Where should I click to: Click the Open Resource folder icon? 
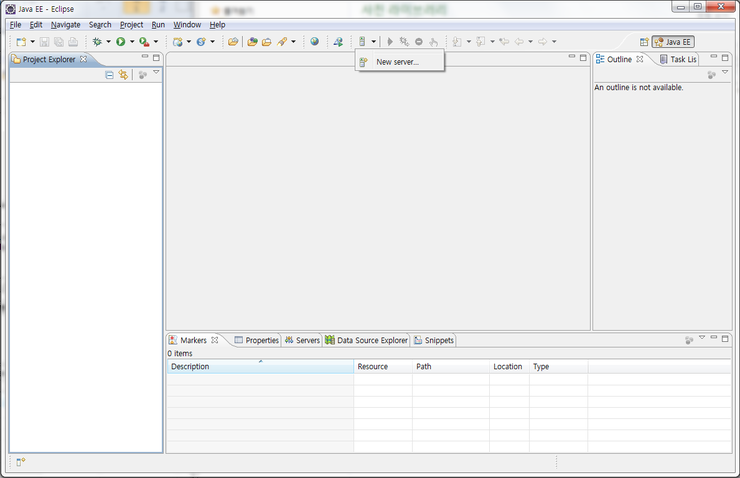click(267, 42)
